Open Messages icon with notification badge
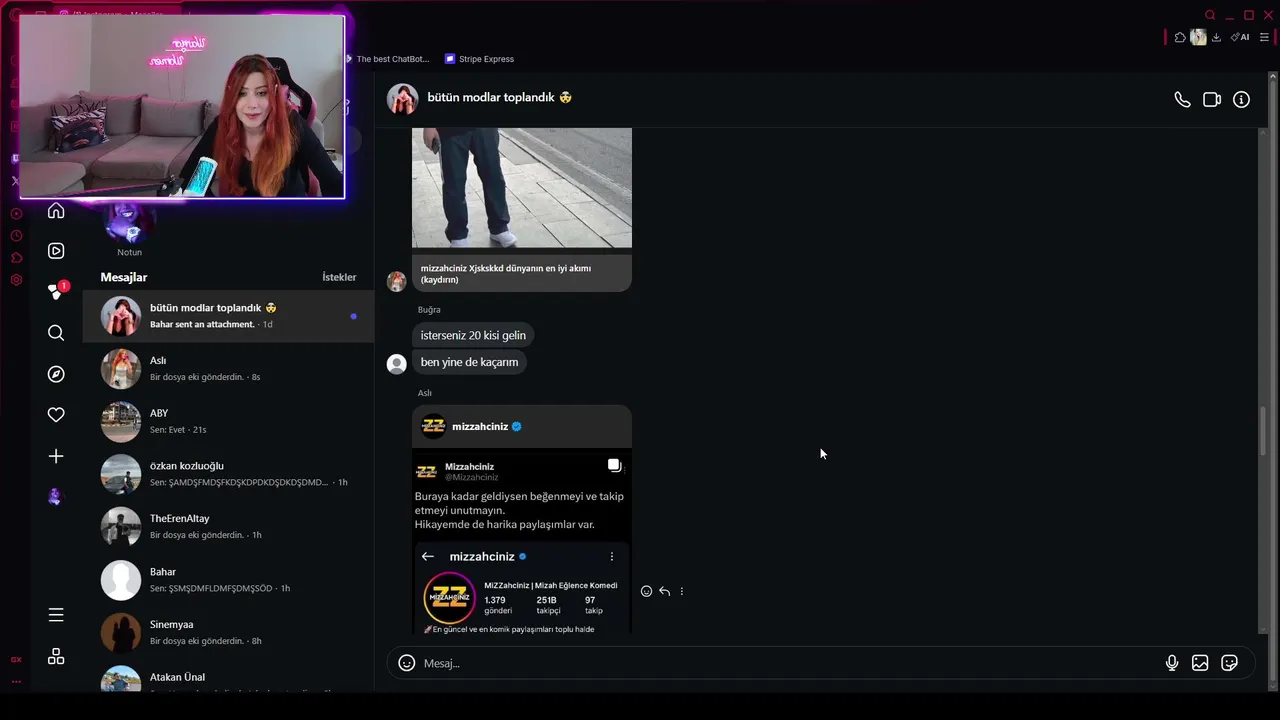 click(x=57, y=291)
